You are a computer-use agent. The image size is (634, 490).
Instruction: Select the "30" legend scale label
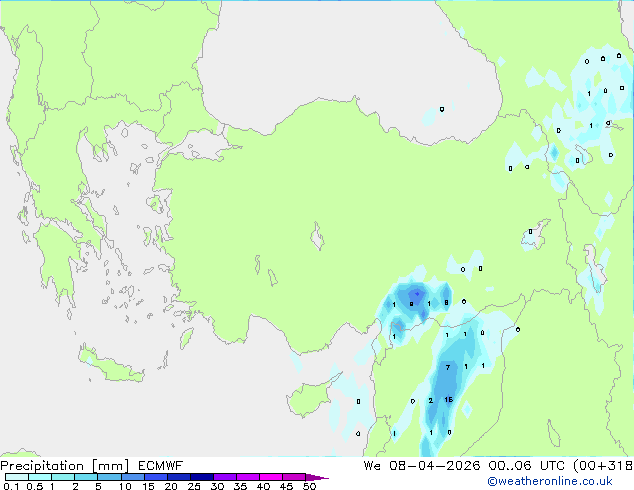click(x=217, y=486)
